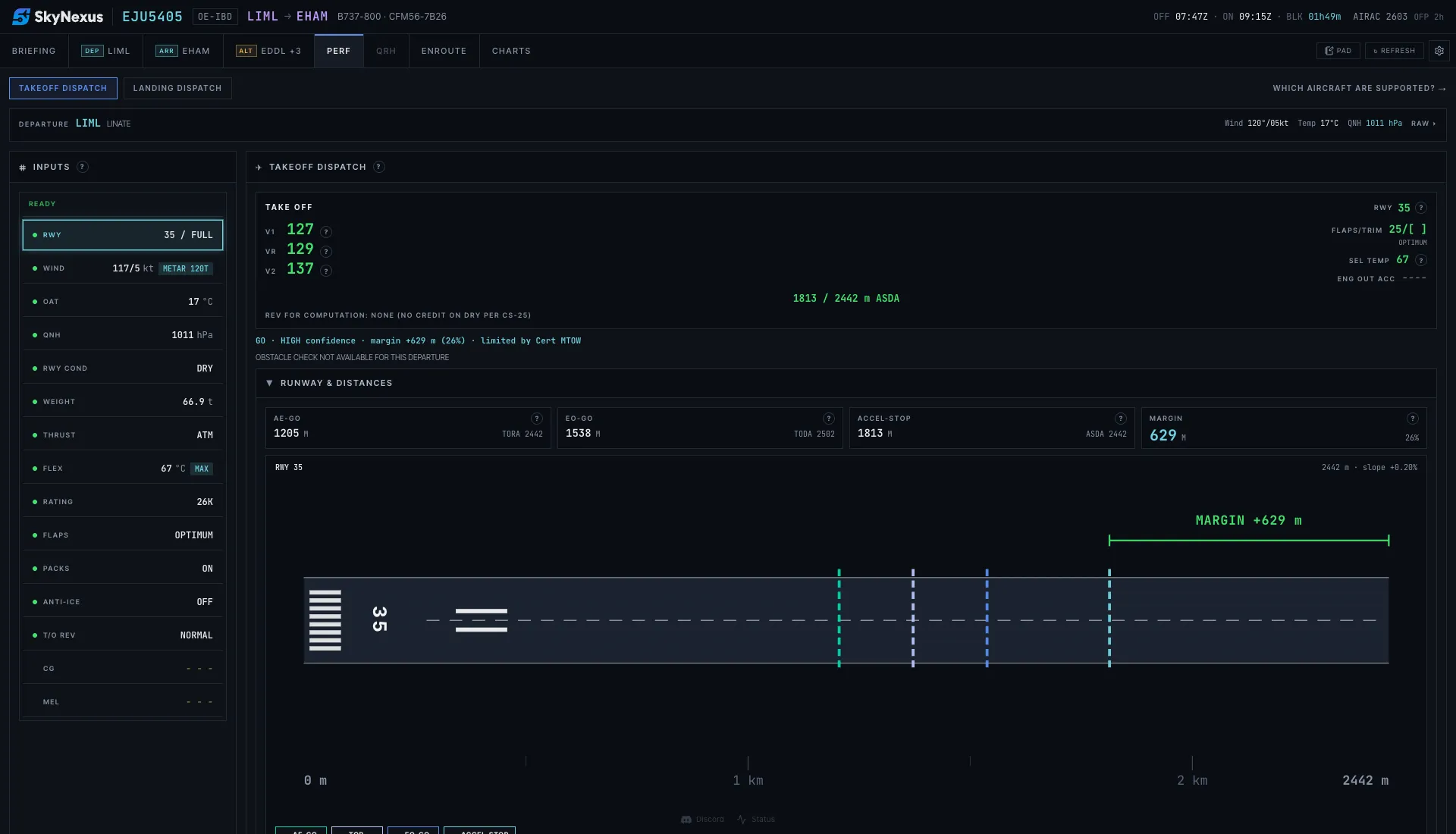Collapse the RUNWAY & DISTANCES section
1456x834 pixels.
point(269,383)
